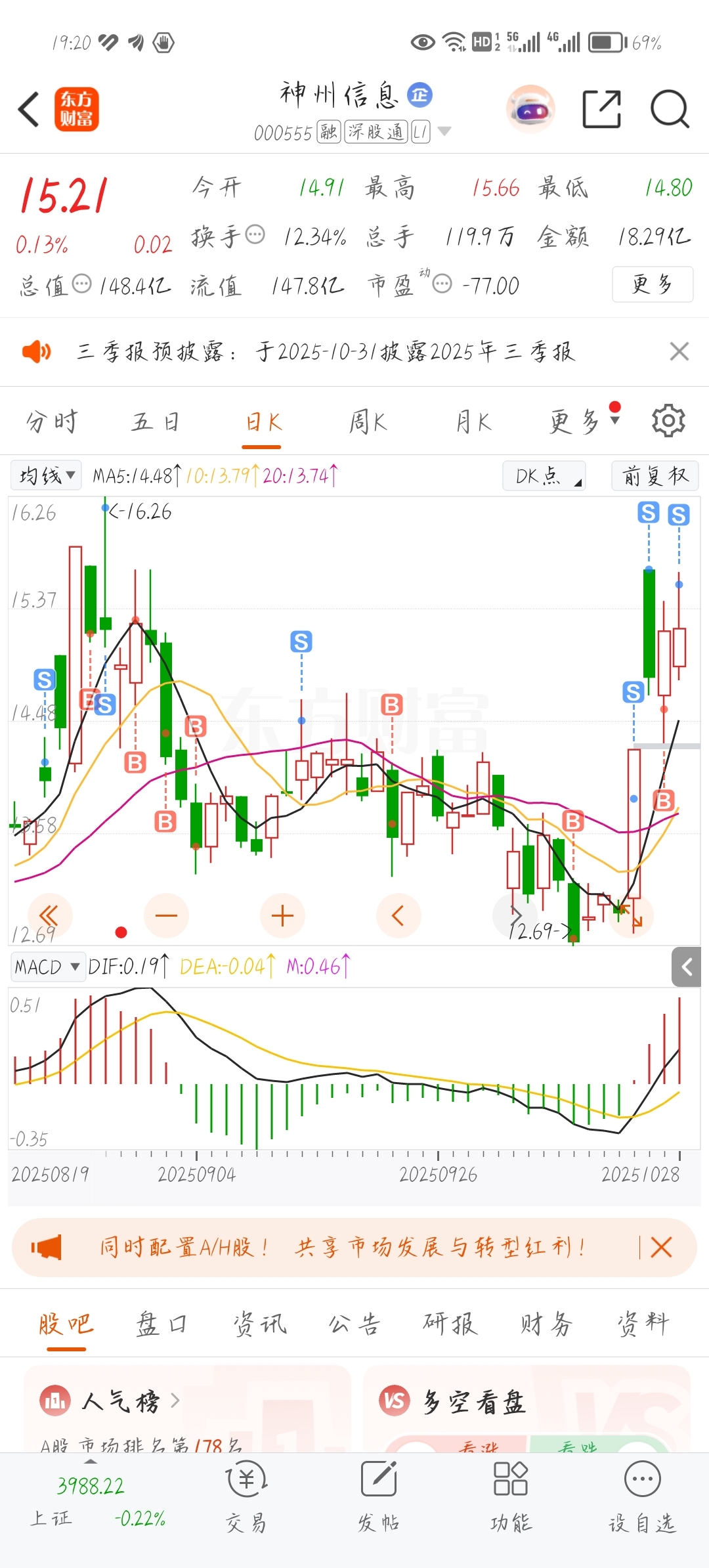Tap the 更多 quote details button
Image resolution: width=709 pixels, height=1568 pixels.
[653, 284]
